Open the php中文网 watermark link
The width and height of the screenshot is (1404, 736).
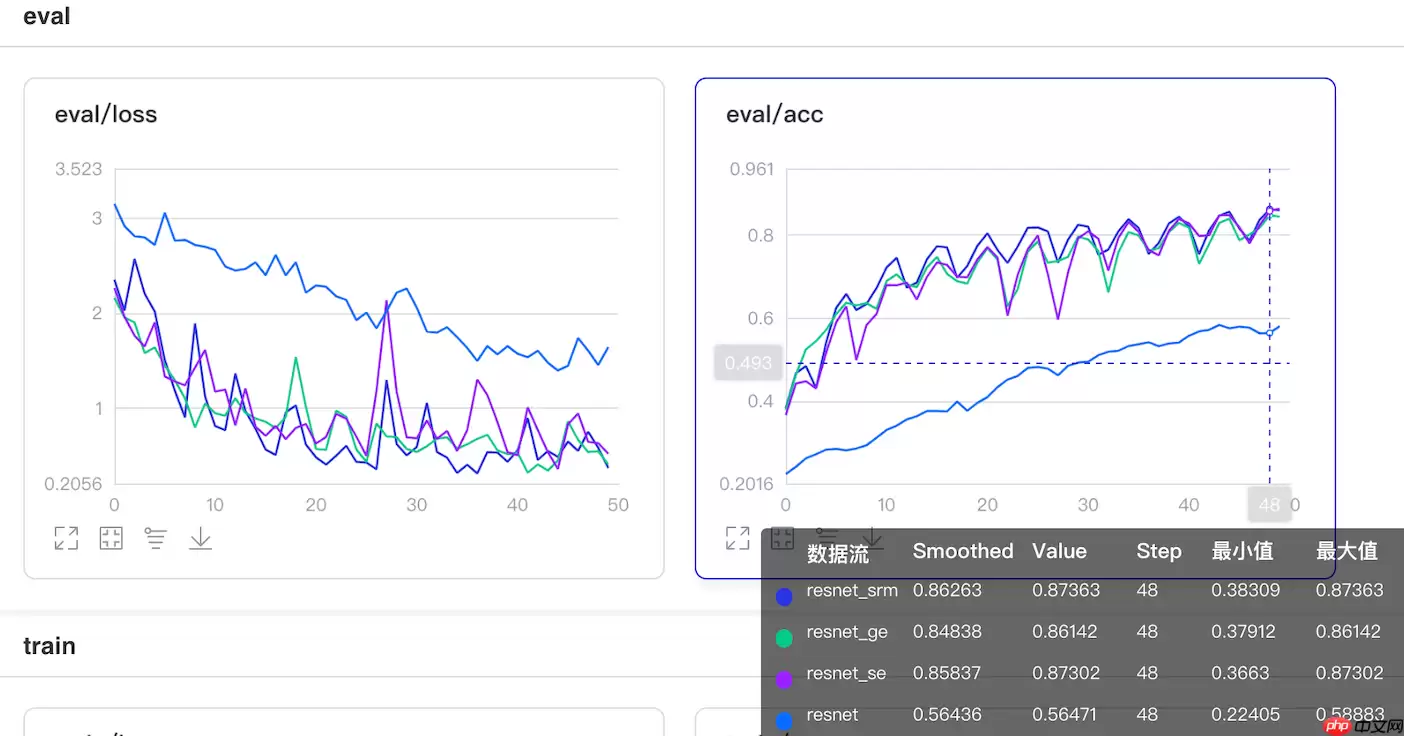click(1361, 725)
